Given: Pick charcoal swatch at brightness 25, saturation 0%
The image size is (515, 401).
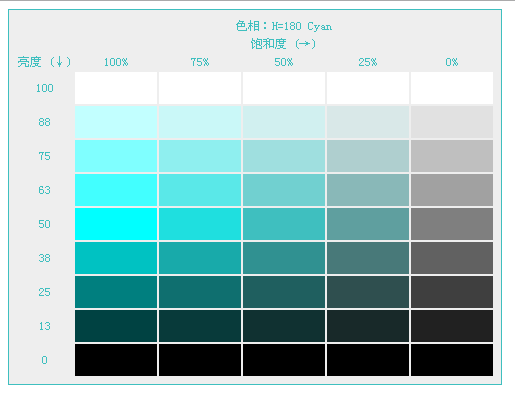Looking at the screenshot, I should point(452,292).
